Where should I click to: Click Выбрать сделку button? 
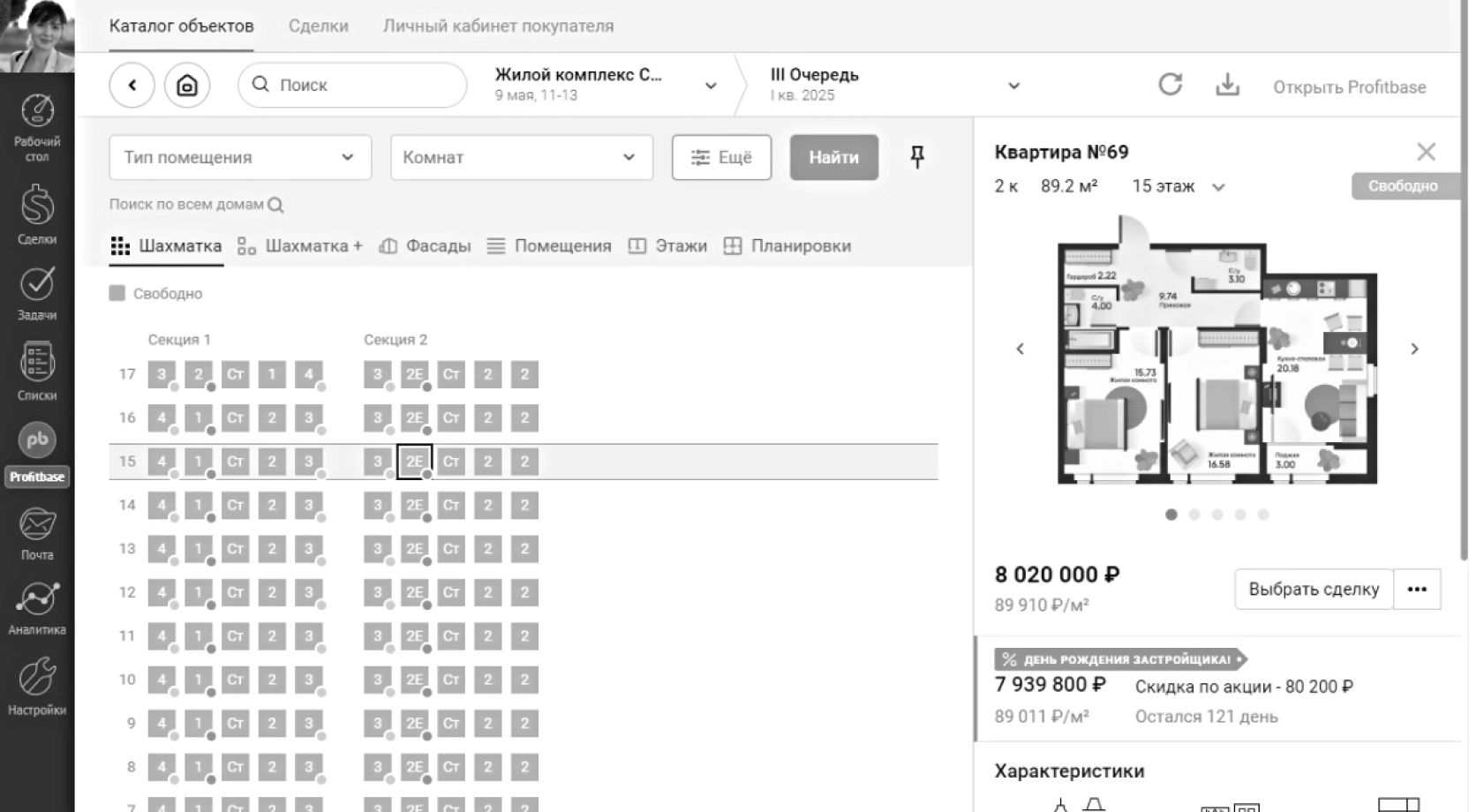[1313, 590]
